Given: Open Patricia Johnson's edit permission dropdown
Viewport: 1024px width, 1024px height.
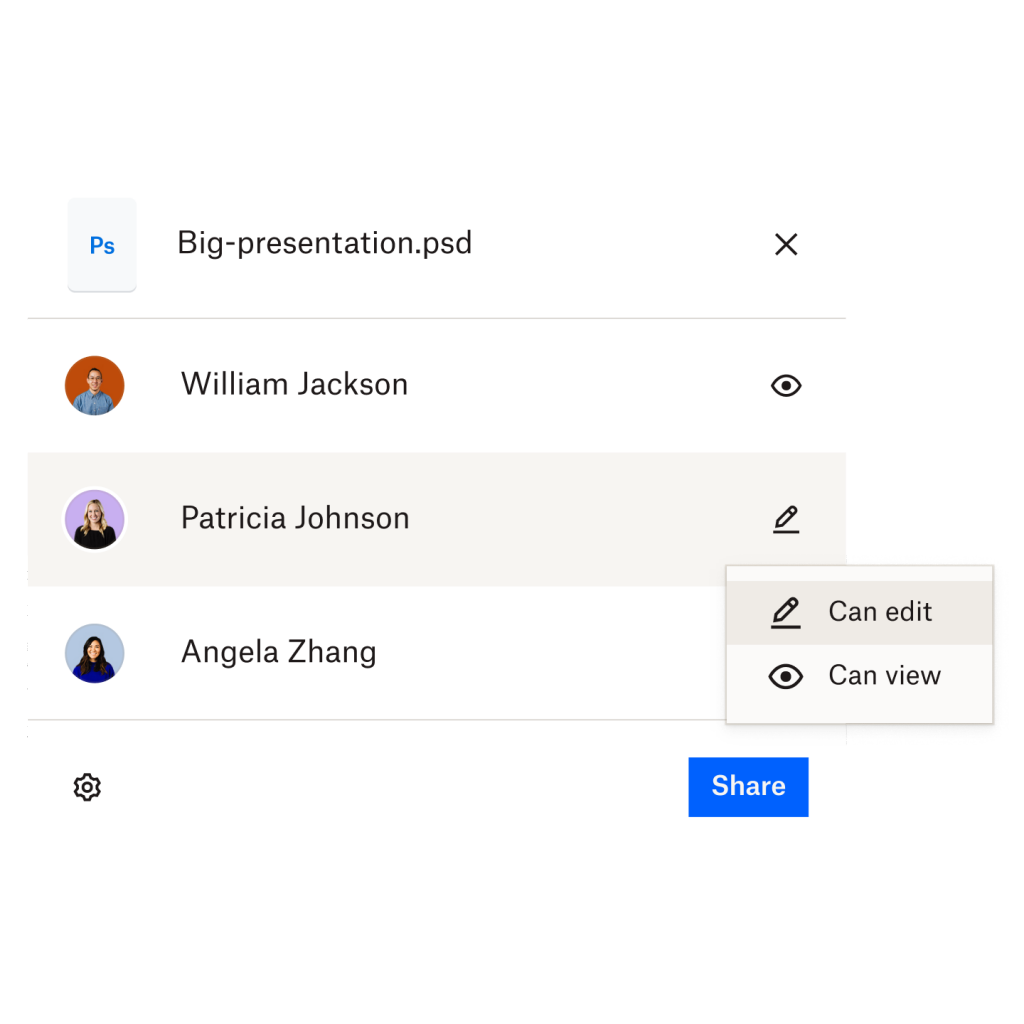Looking at the screenshot, I should [x=786, y=519].
